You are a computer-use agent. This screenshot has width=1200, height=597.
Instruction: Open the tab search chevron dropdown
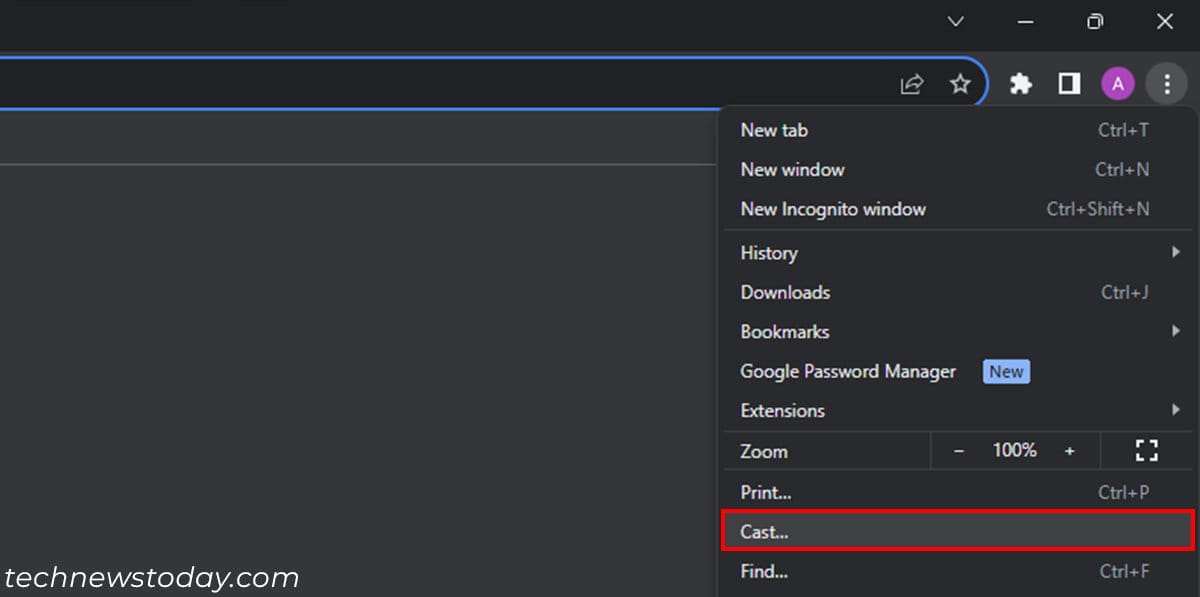coord(955,21)
